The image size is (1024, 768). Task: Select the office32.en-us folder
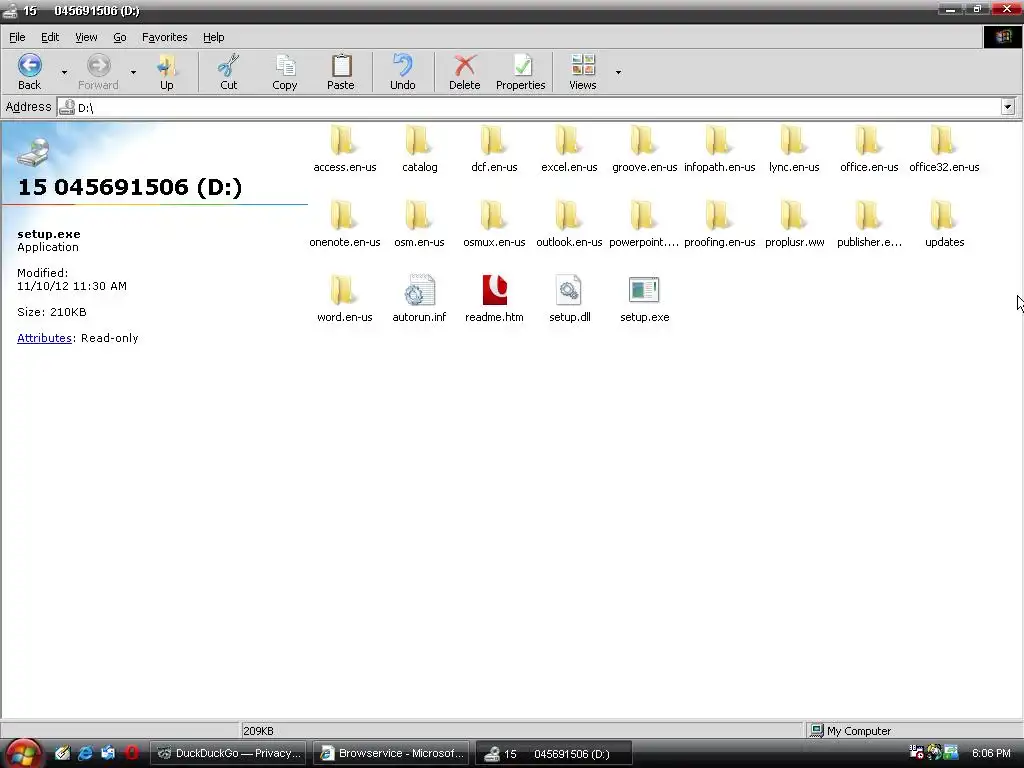coord(944,149)
